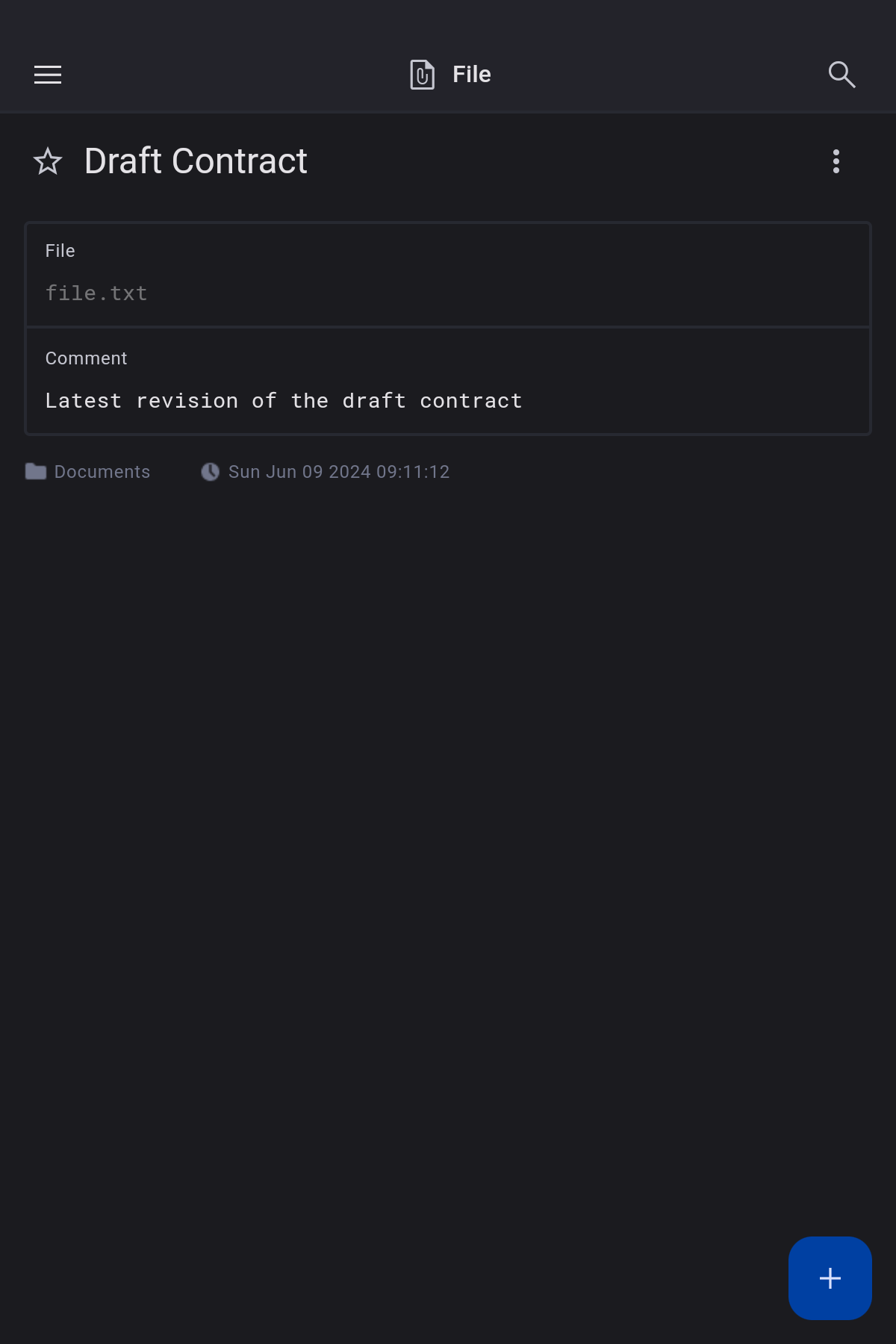Viewport: 896px width, 1344px height.
Task: Open search with the magnifier icon
Action: coord(841,75)
